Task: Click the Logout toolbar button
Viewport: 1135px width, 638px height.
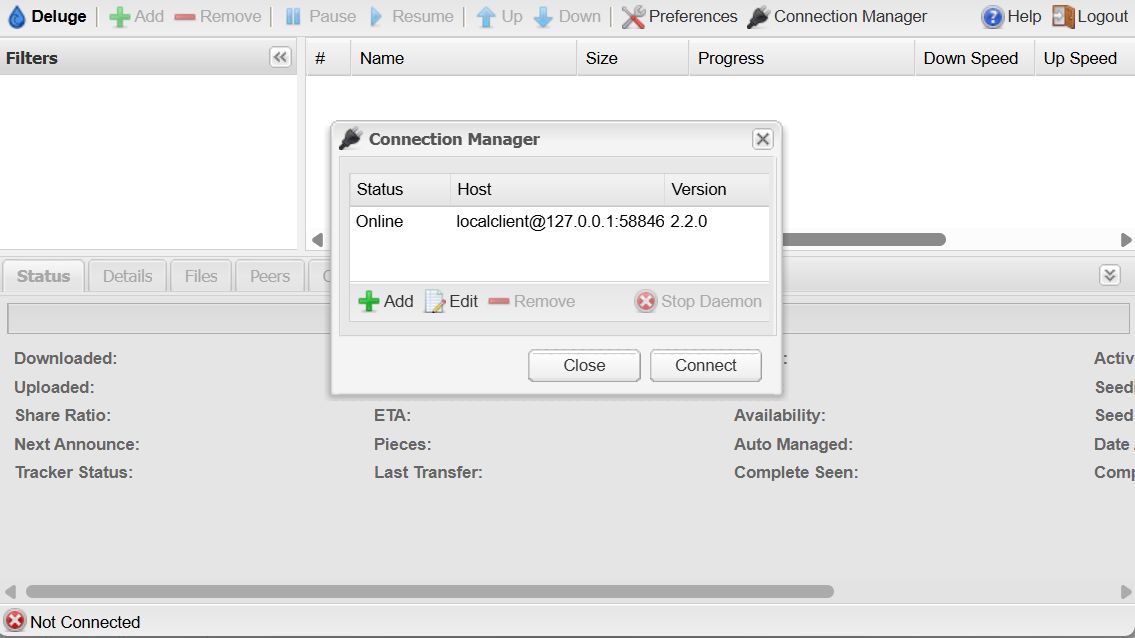Action: pos(1090,17)
